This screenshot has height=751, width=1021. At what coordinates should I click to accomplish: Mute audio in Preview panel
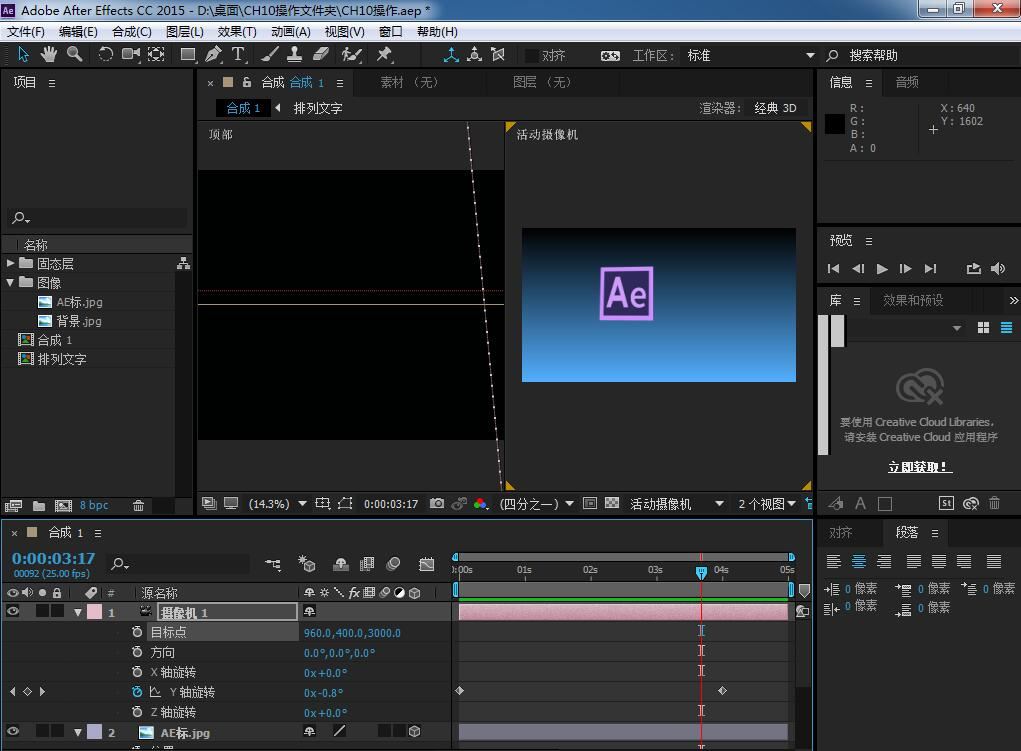(x=998, y=268)
